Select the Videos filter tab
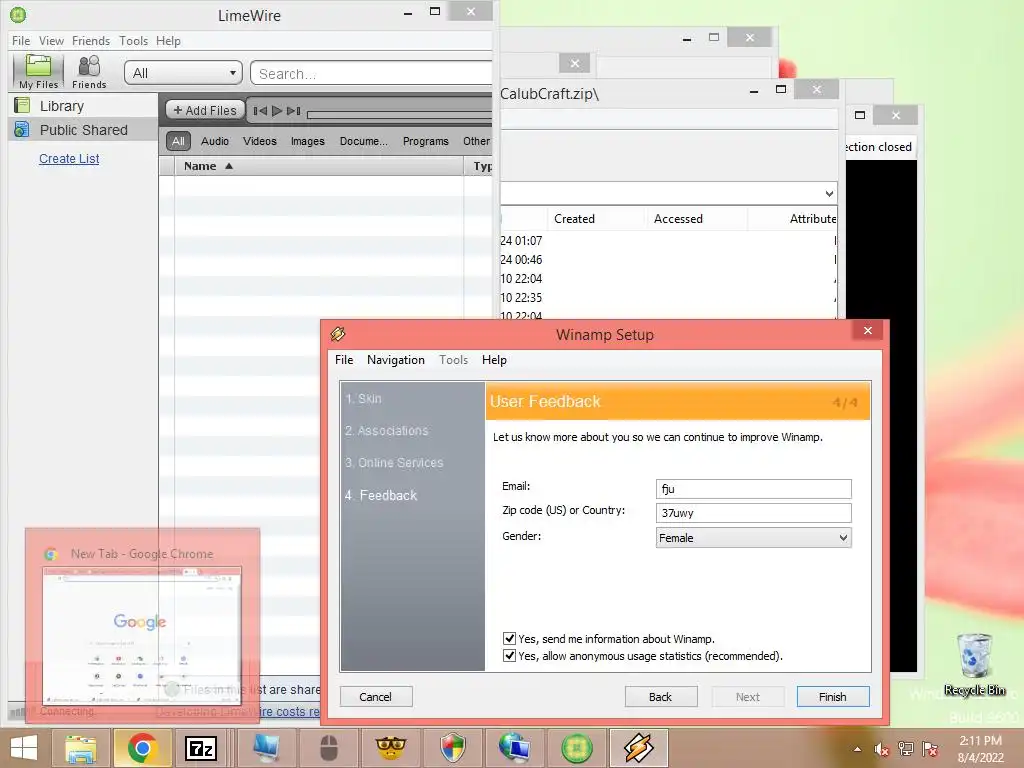The height and width of the screenshot is (768, 1024). click(x=260, y=141)
